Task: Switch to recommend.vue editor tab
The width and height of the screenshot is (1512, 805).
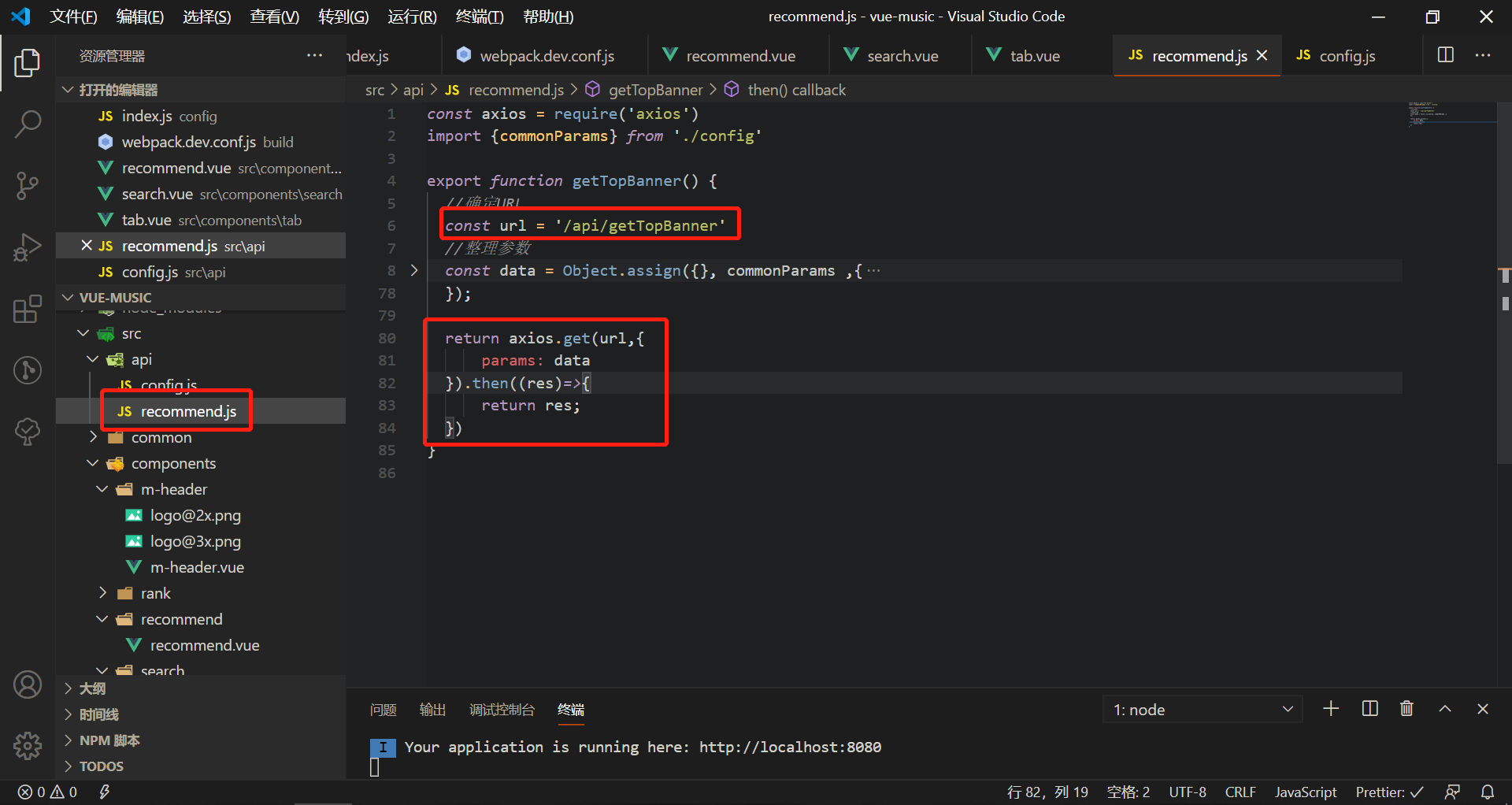Action: 738,55
